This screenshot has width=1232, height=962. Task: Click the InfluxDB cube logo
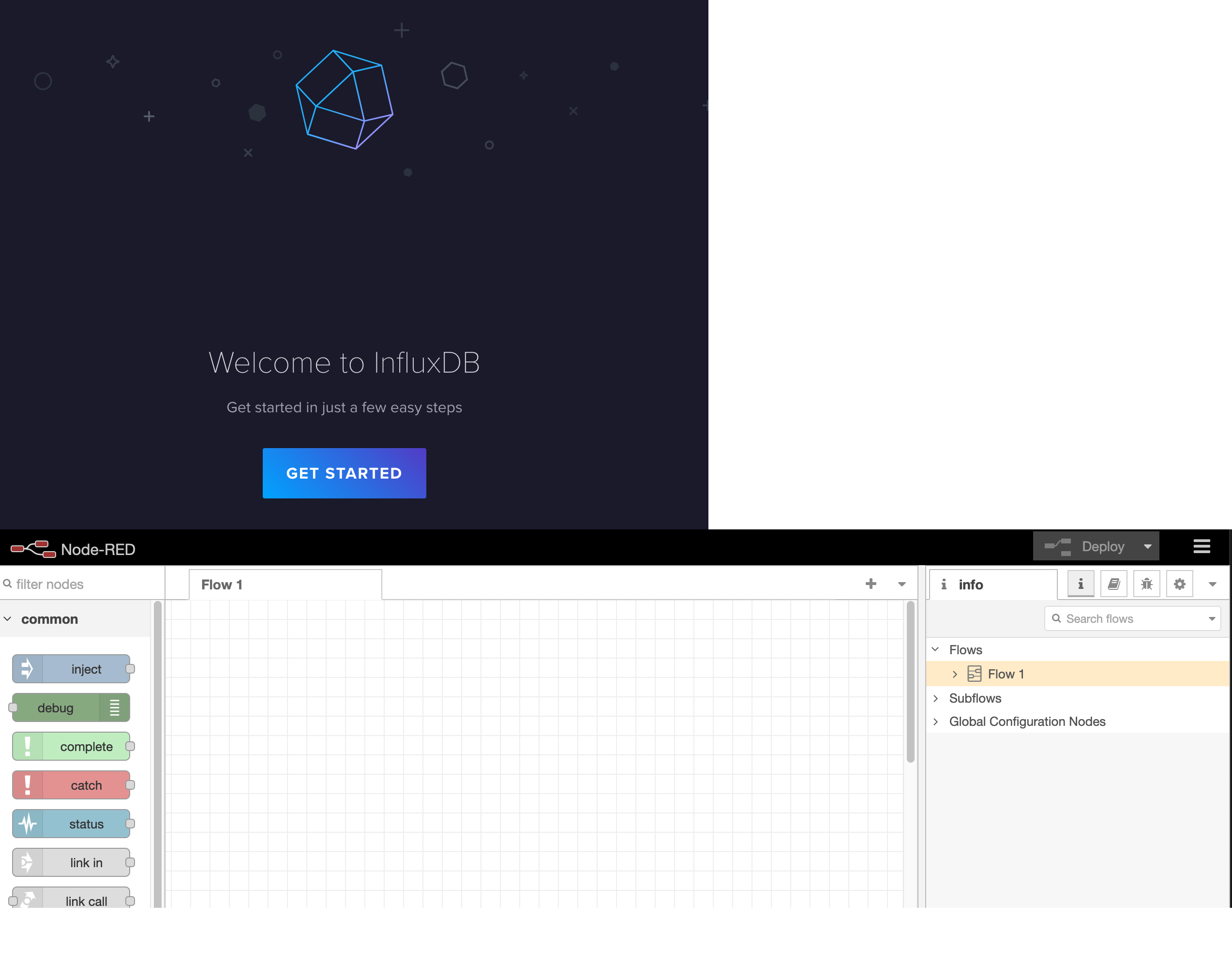344,100
